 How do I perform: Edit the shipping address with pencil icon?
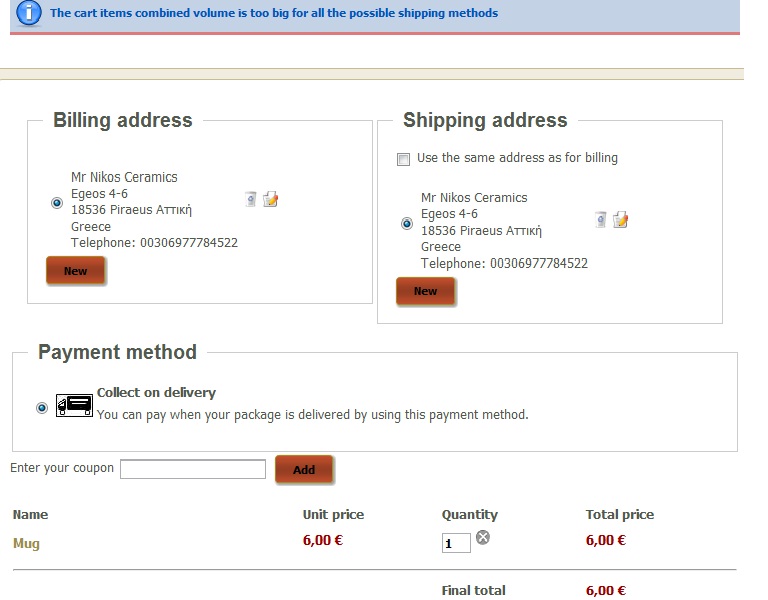coord(621,219)
